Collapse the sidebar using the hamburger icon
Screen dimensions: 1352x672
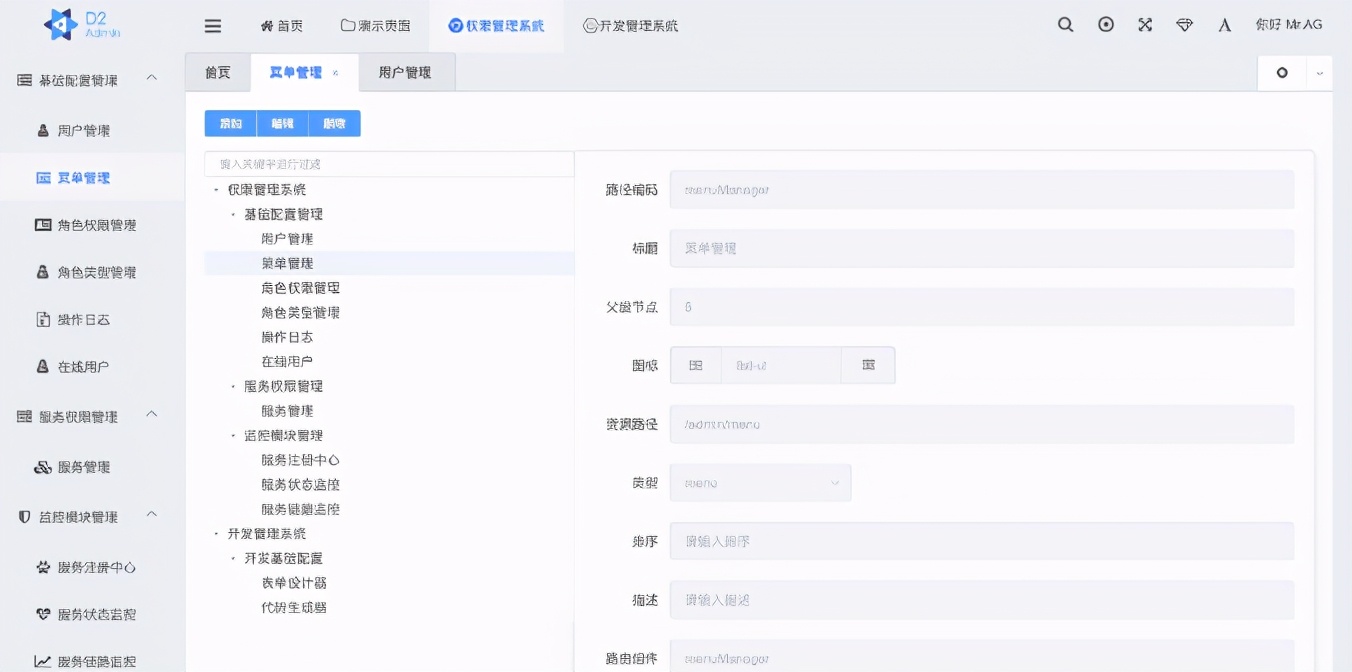pos(212,26)
